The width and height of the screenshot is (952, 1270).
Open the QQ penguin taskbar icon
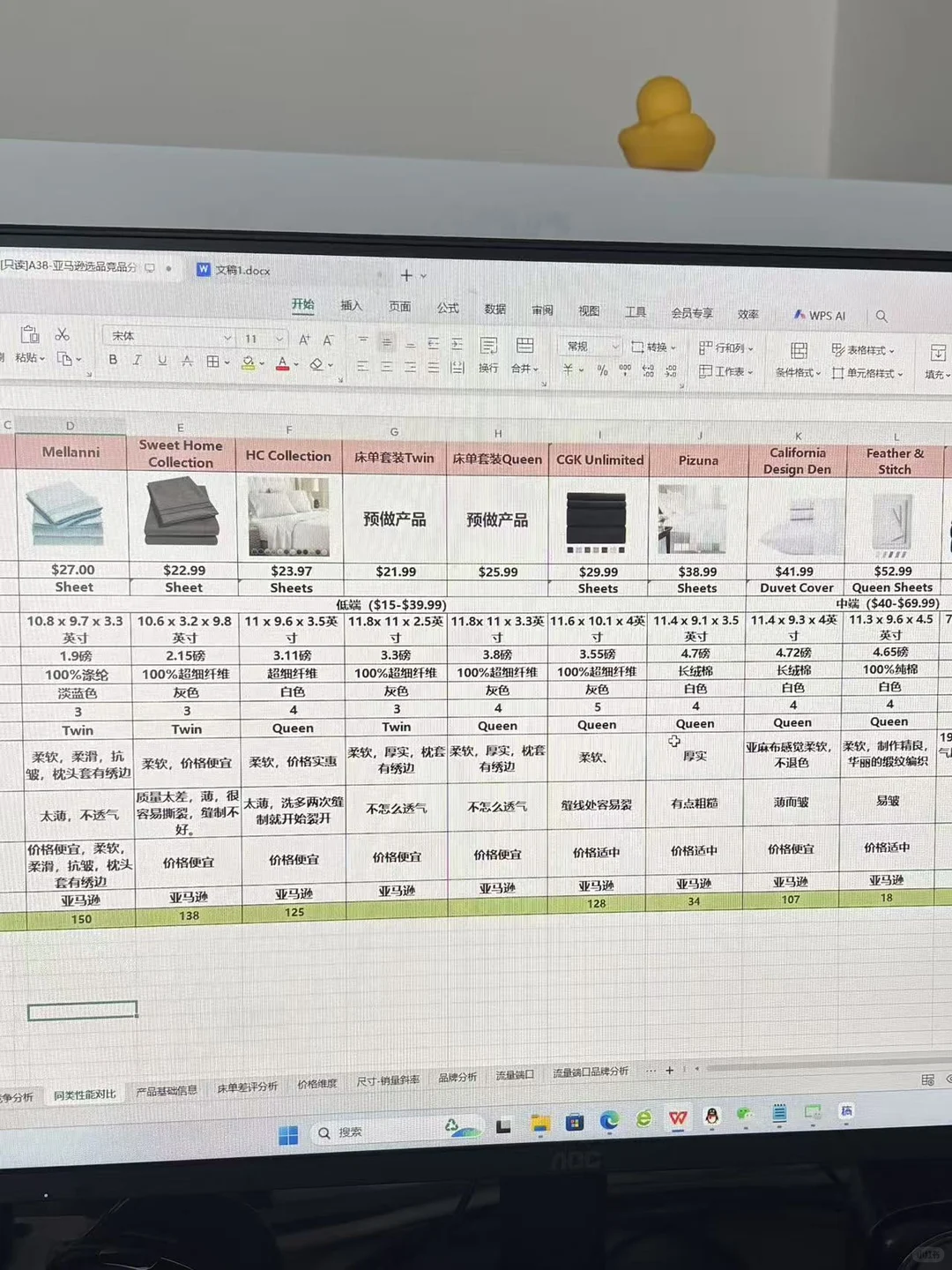click(711, 1116)
